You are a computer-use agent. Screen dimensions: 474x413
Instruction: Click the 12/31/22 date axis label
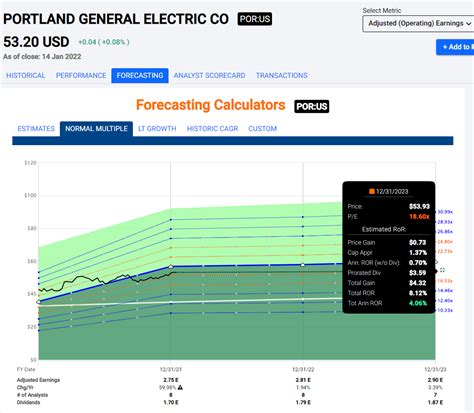pos(303,369)
